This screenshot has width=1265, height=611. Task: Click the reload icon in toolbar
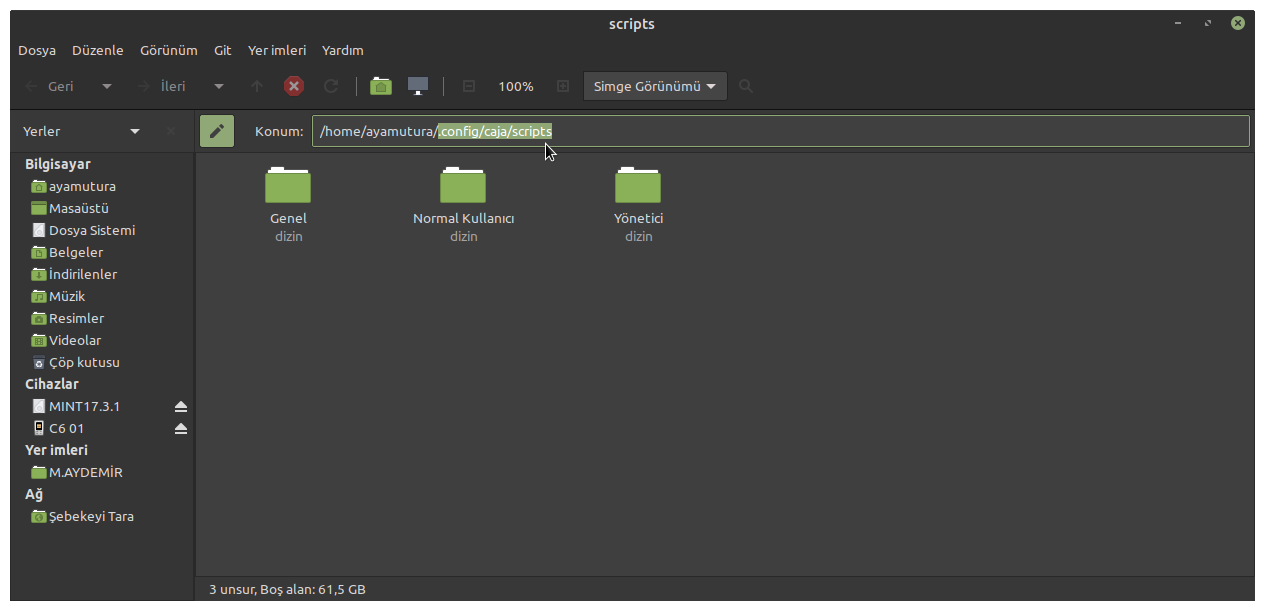coord(331,86)
